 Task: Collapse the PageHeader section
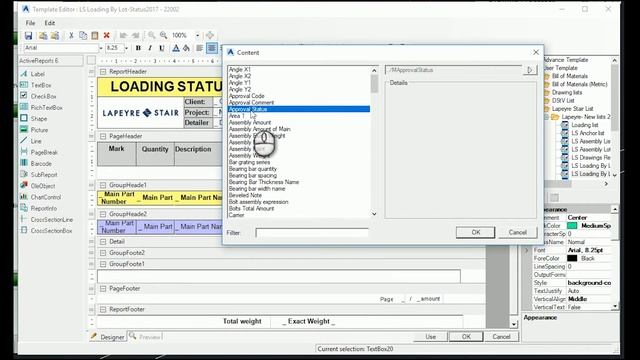[103, 136]
